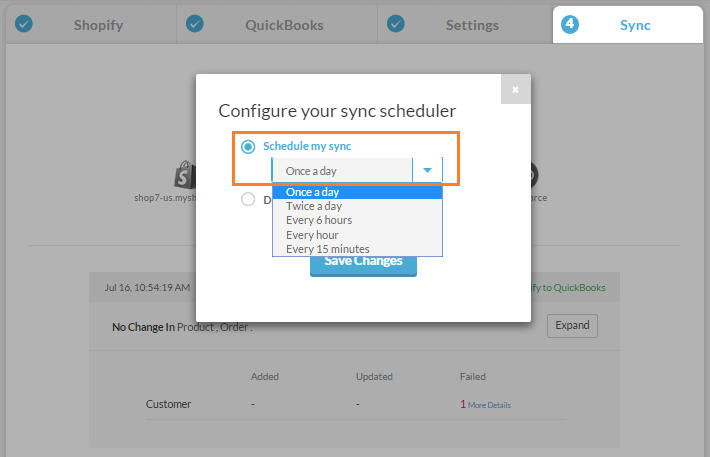Select Every 15 minutes option
The width and height of the screenshot is (710, 457).
coord(357,249)
